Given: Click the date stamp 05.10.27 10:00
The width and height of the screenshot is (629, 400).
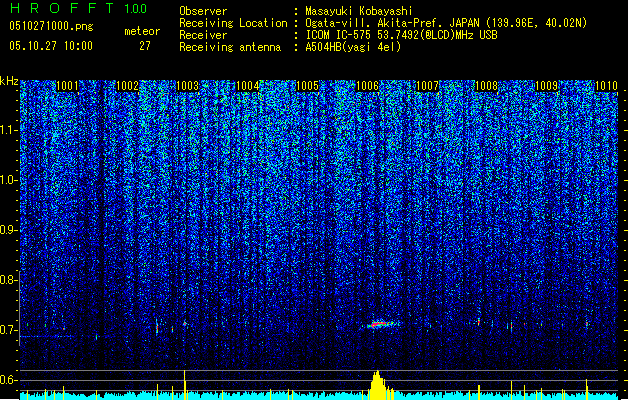Looking at the screenshot, I should point(51,46).
